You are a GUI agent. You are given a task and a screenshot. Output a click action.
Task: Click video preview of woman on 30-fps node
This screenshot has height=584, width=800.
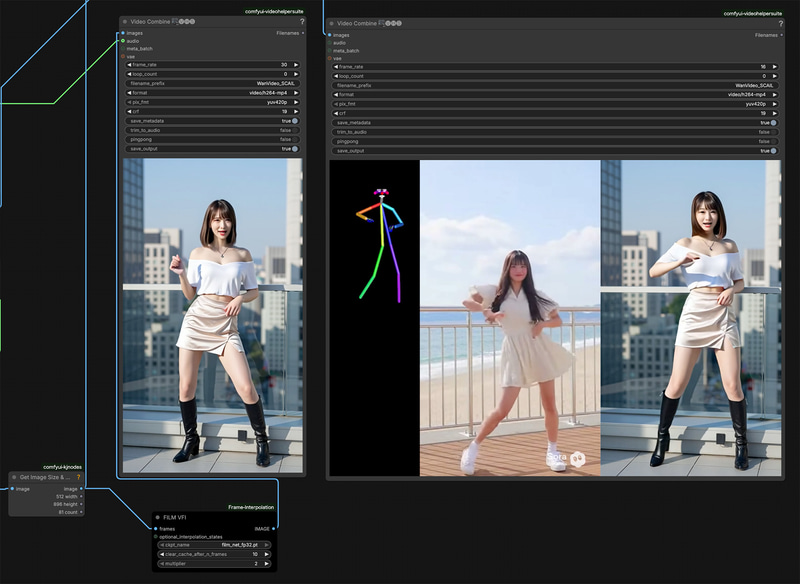[x=213, y=316]
